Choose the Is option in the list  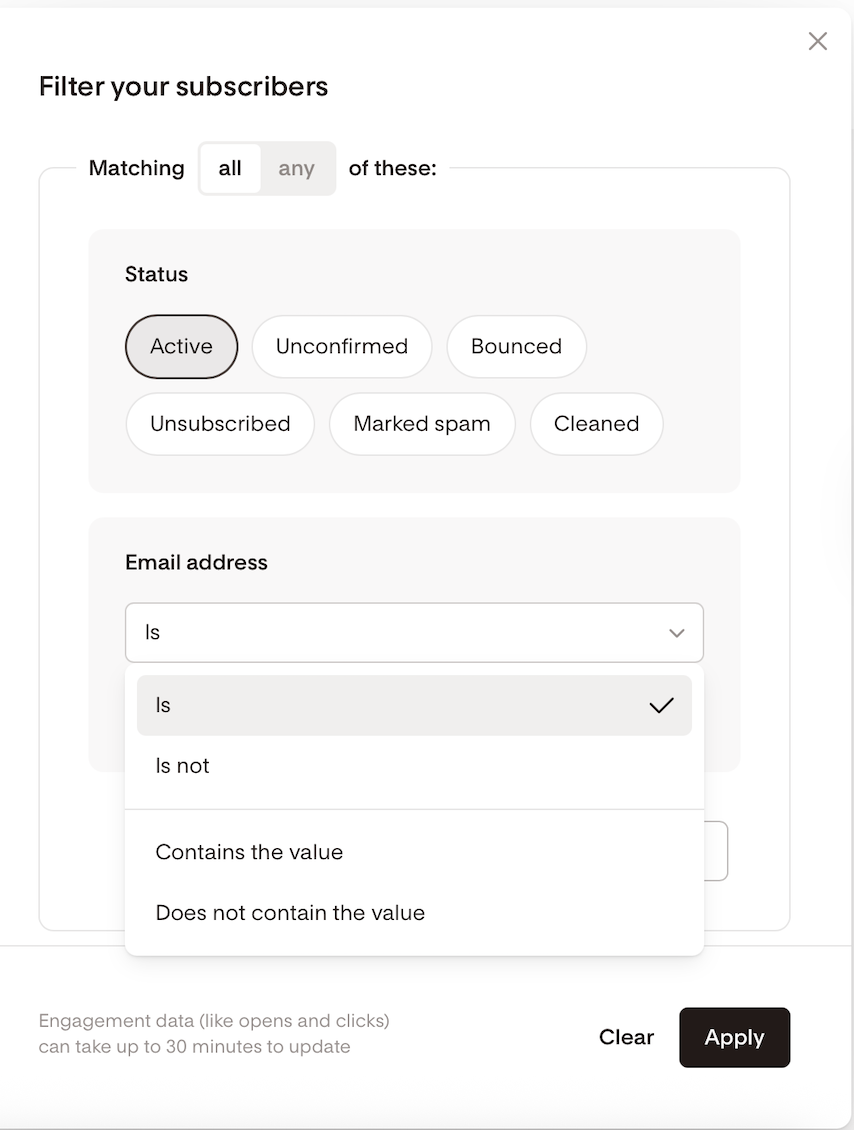[x=414, y=706]
